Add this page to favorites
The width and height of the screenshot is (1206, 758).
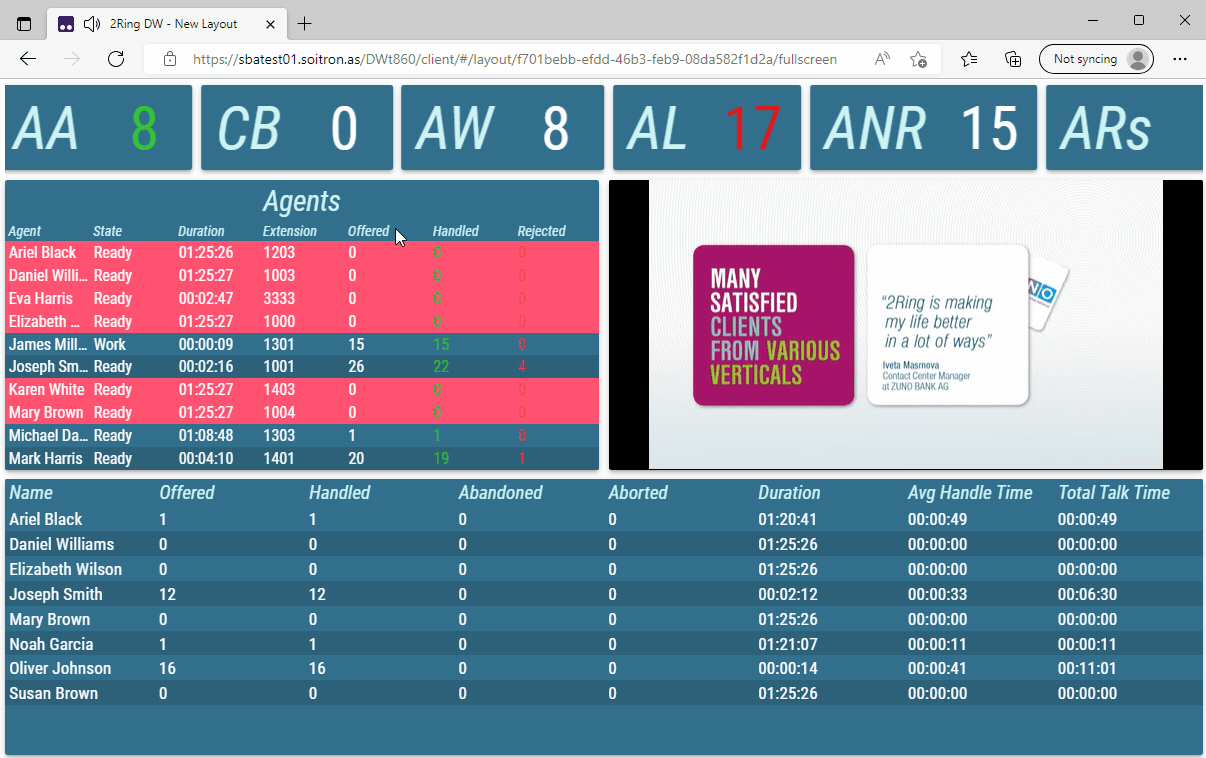919,59
